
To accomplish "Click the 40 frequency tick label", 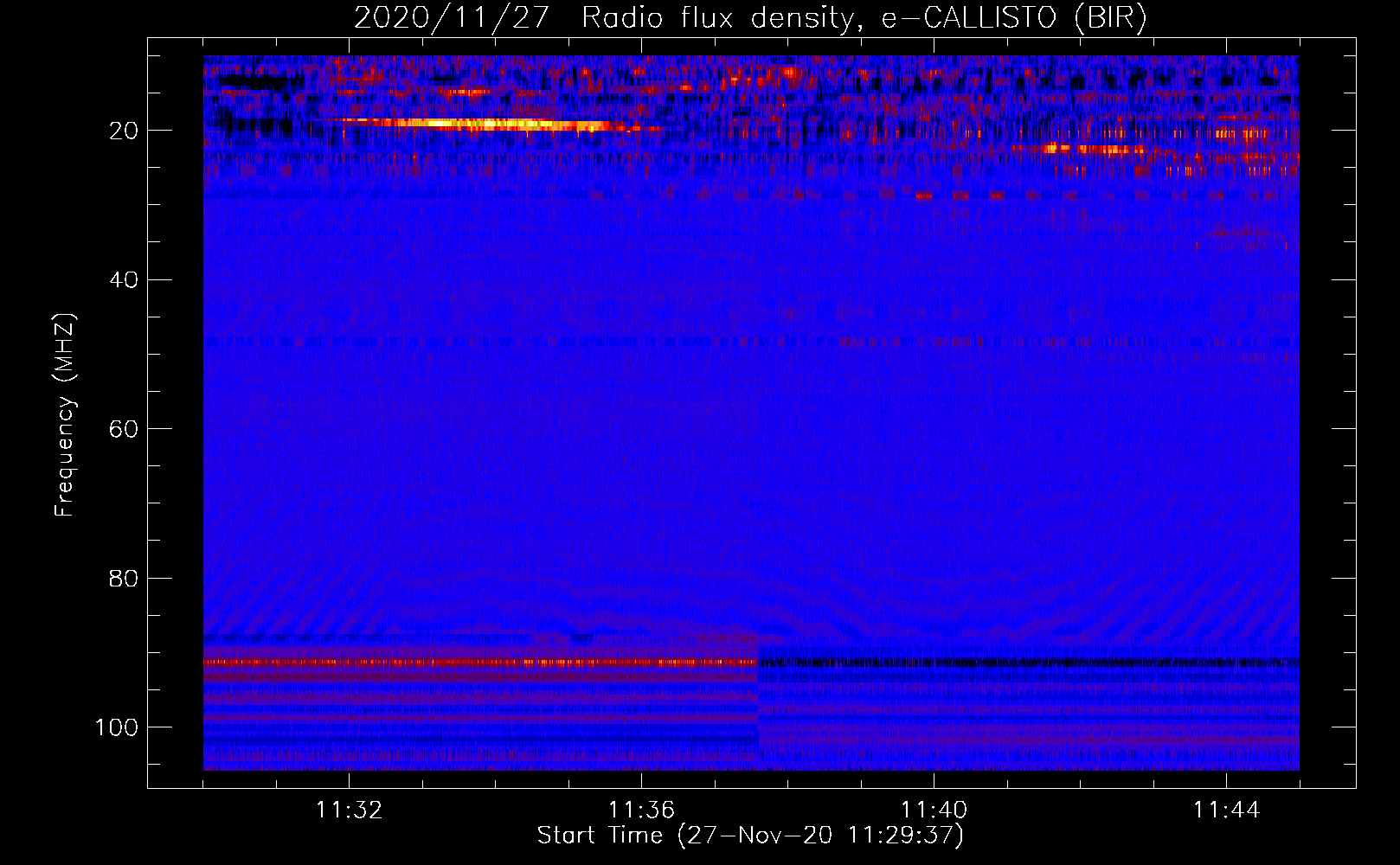I will [124, 280].
